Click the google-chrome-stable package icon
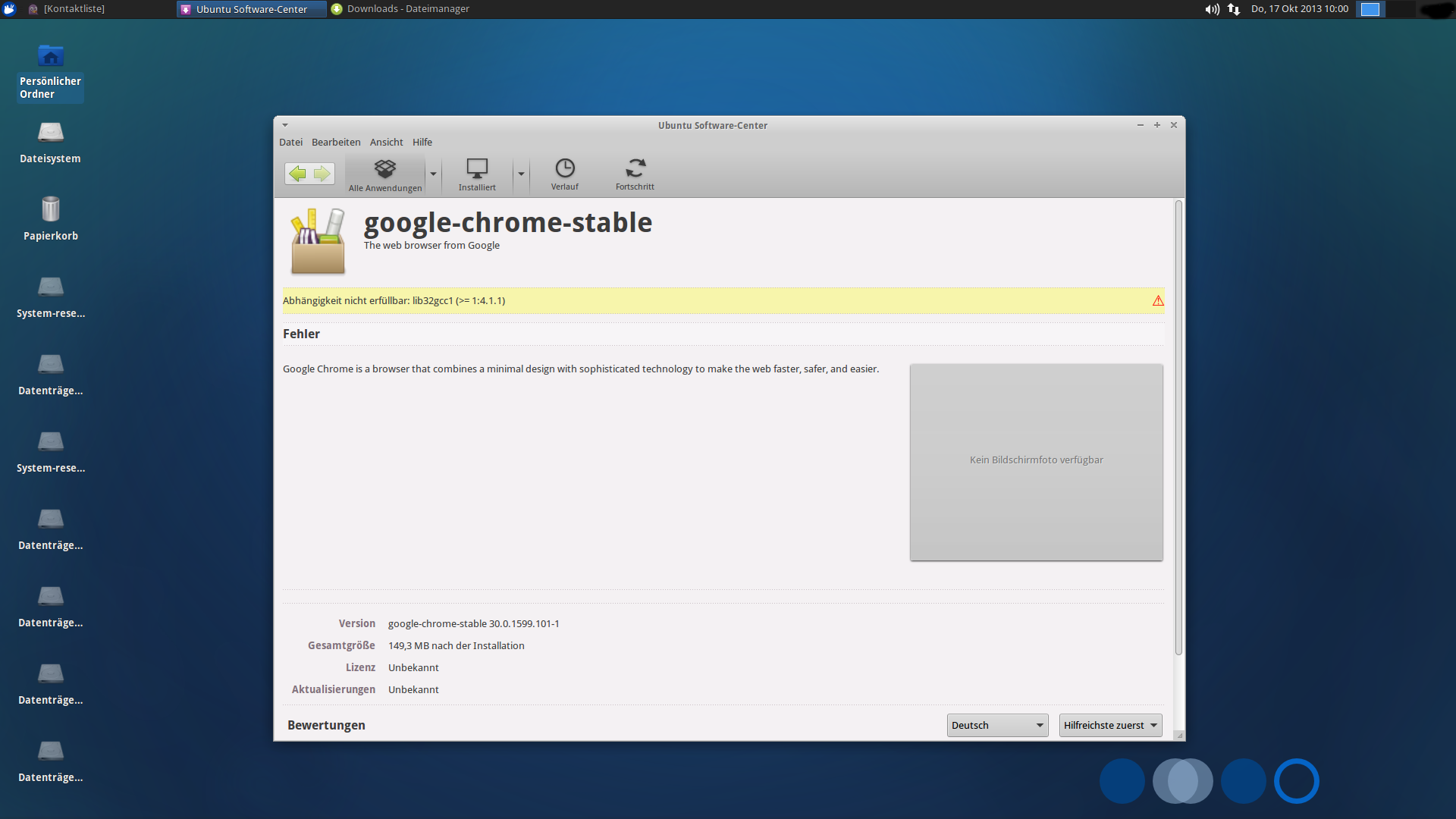 pyautogui.click(x=318, y=241)
